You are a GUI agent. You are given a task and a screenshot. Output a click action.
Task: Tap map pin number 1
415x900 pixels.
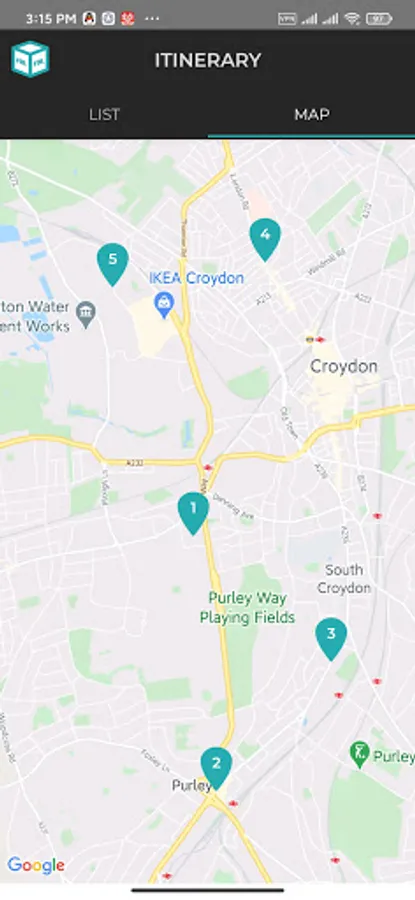(193, 513)
